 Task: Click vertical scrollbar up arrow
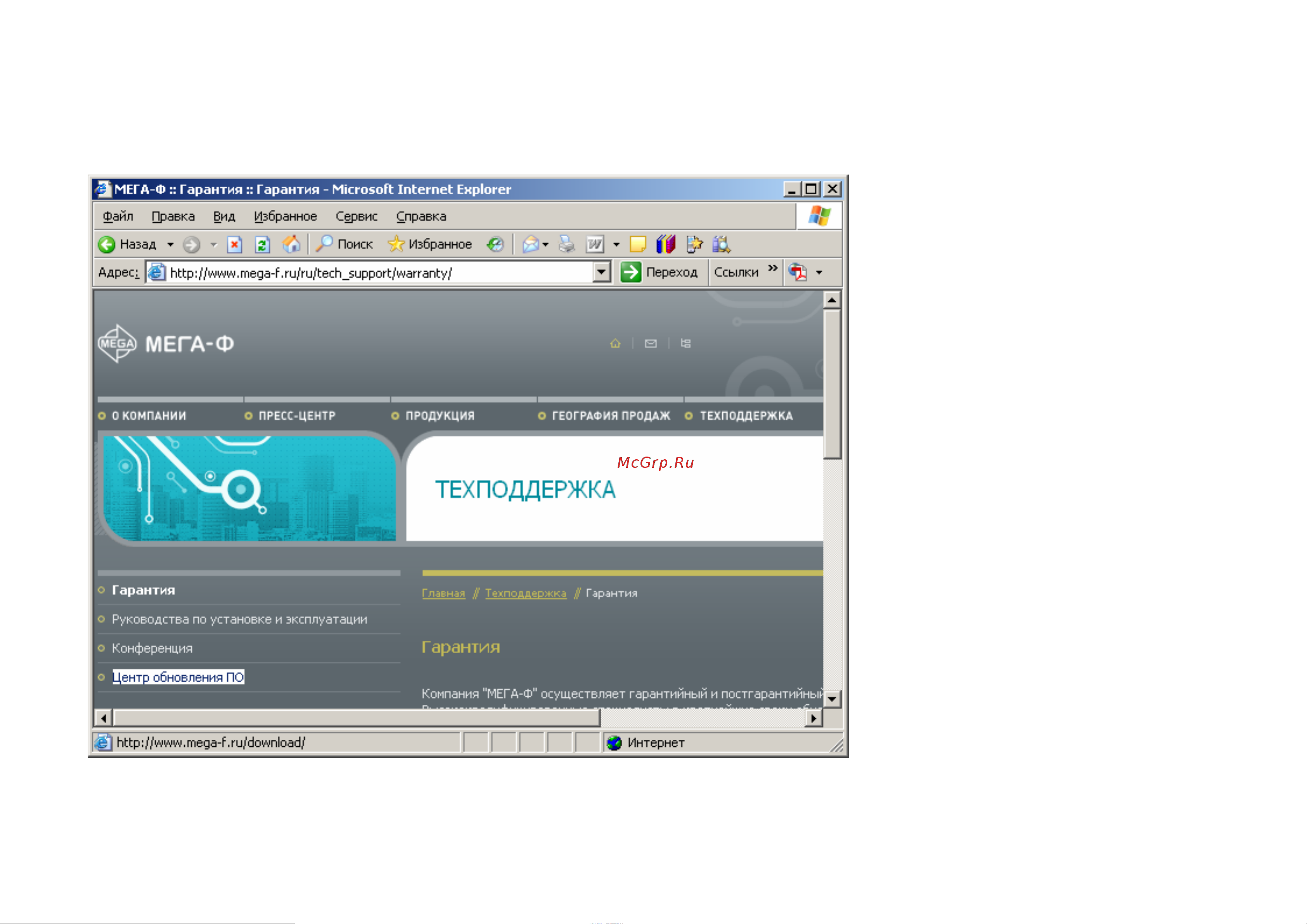[832, 300]
